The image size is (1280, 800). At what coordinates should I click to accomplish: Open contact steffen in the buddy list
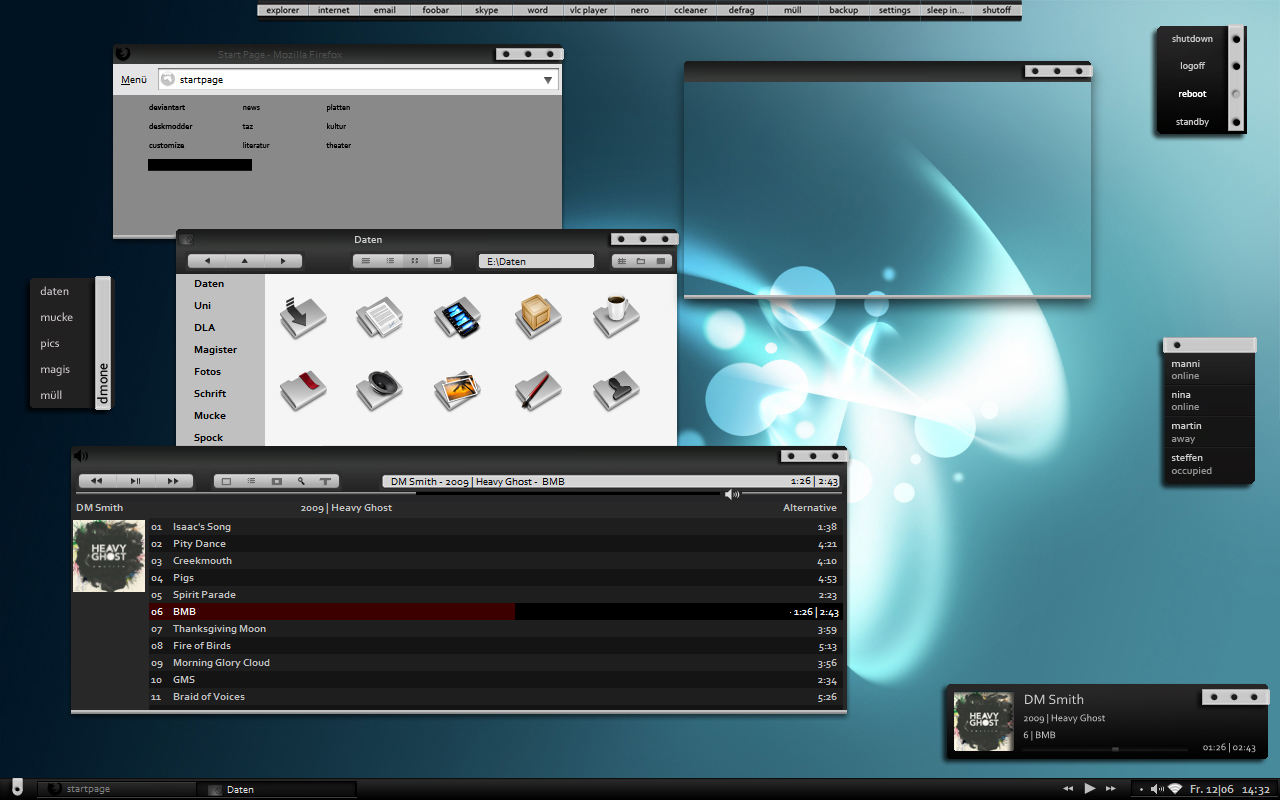click(1208, 464)
